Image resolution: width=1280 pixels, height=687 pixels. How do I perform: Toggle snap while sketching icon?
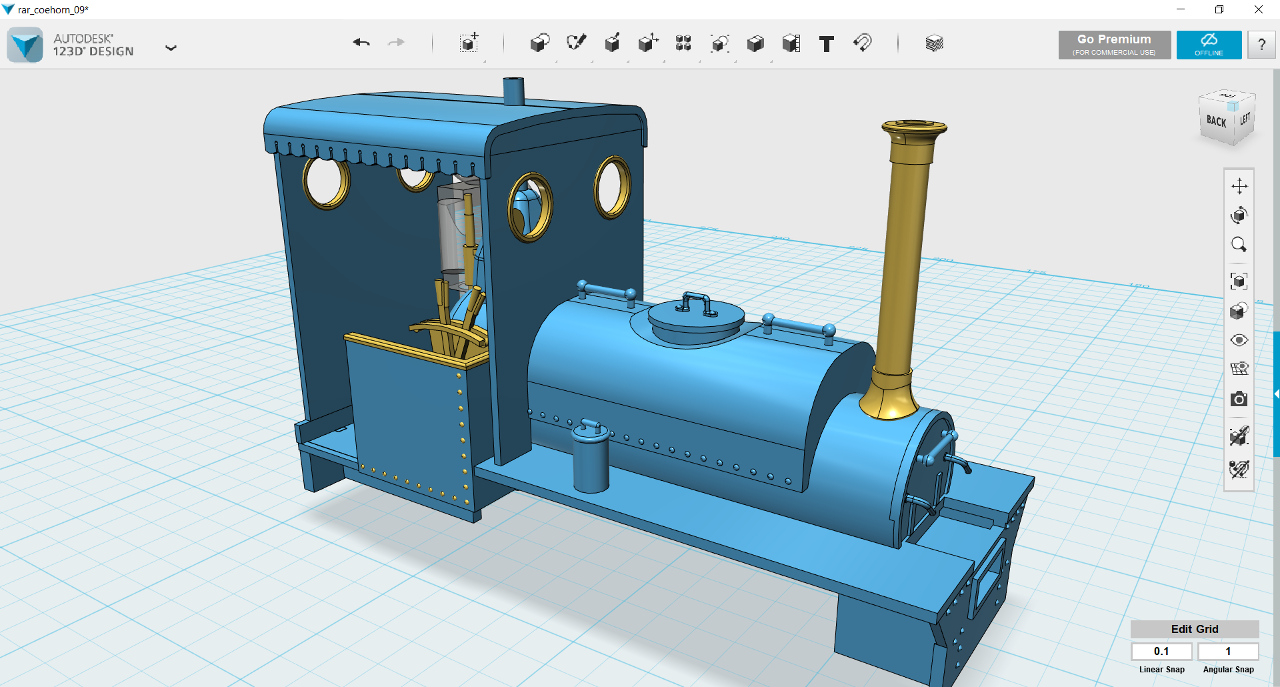pos(1239,436)
